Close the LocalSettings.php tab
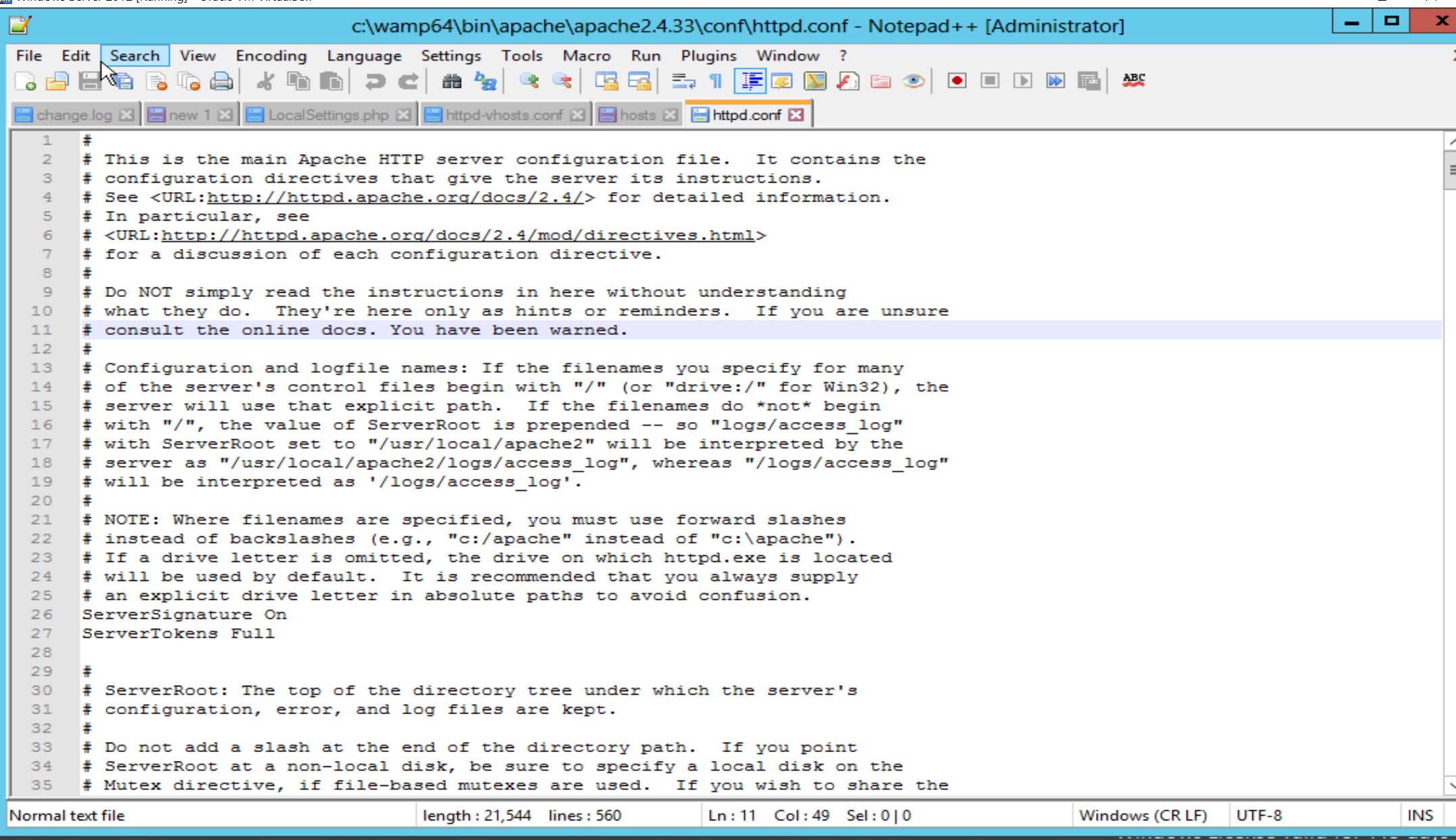 (x=404, y=115)
